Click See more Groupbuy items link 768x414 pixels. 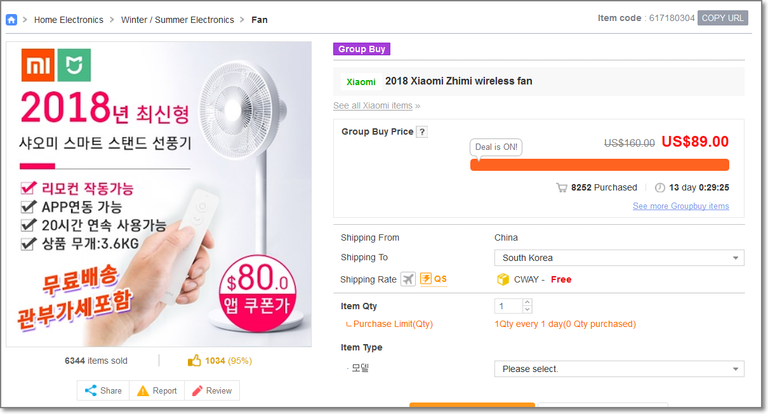click(x=680, y=206)
